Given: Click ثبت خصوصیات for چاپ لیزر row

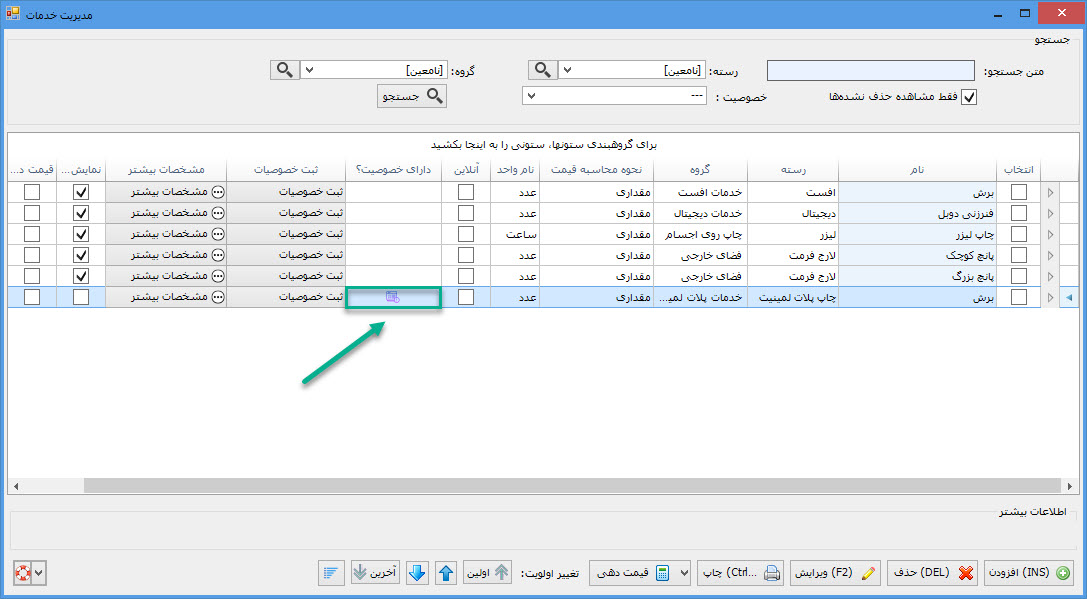Looking at the screenshot, I should 286,234.
